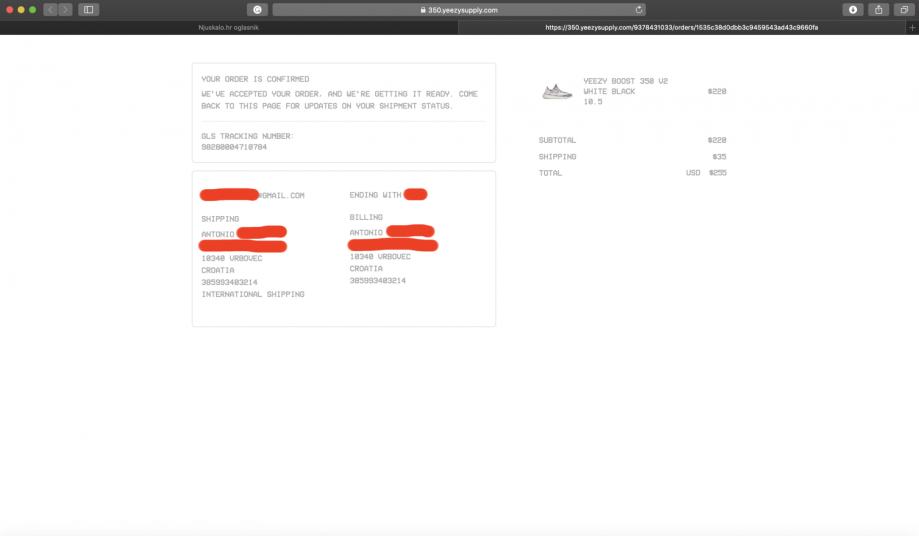The width and height of the screenshot is (919, 536).
Task: Click the billing 10340 VRBOVEC address line
Action: [x=380, y=257]
